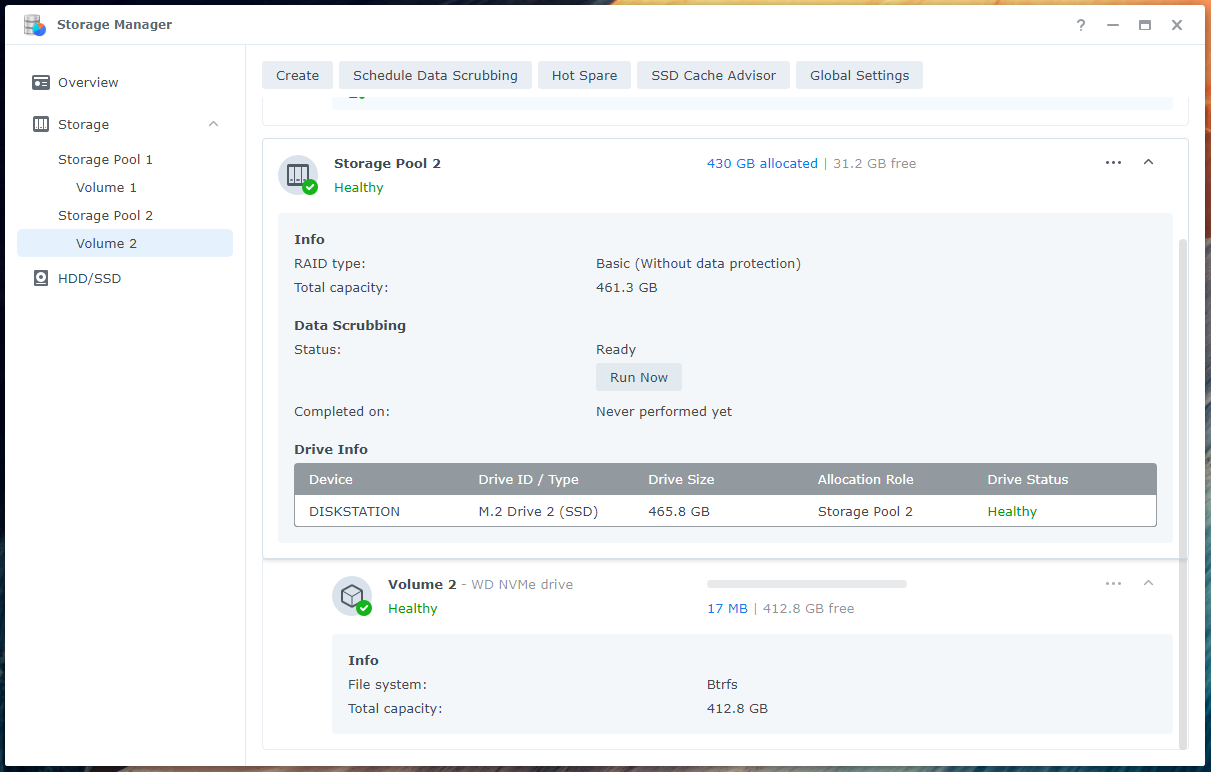Open the HDD/SSD sidebar icon
1211x772 pixels.
pos(41,278)
